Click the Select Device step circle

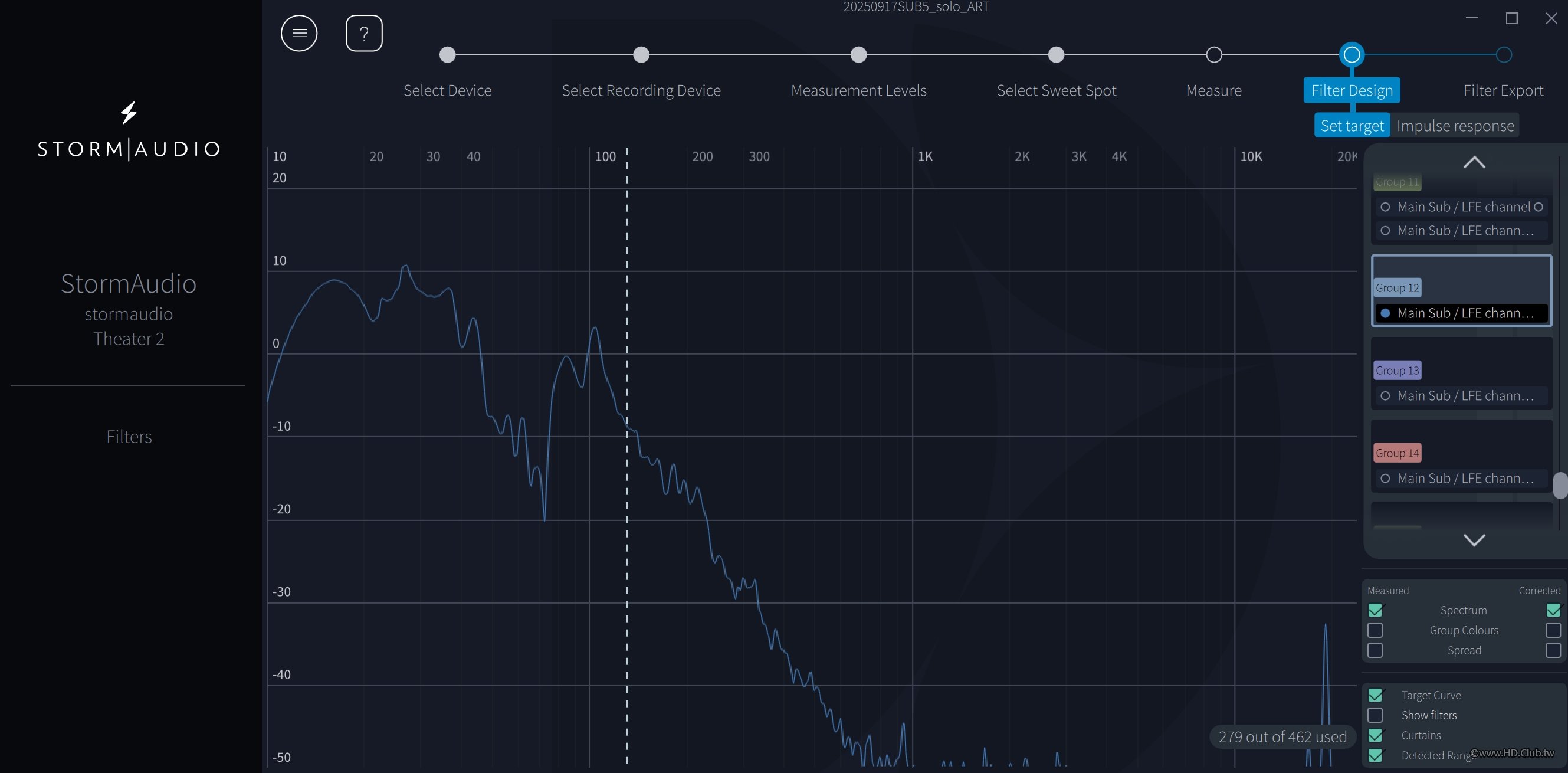click(x=447, y=55)
